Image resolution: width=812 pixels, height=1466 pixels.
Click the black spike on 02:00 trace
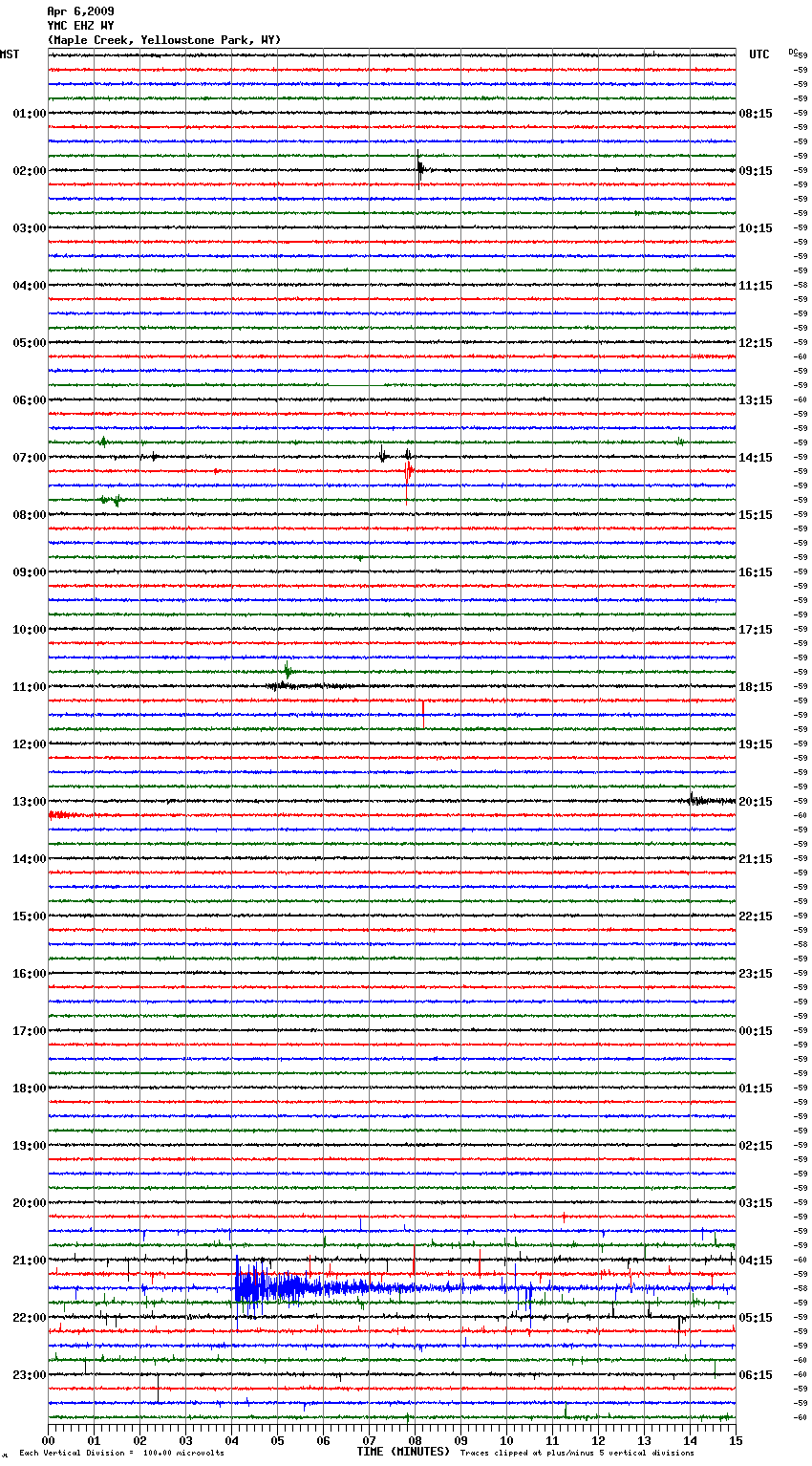pos(419,170)
